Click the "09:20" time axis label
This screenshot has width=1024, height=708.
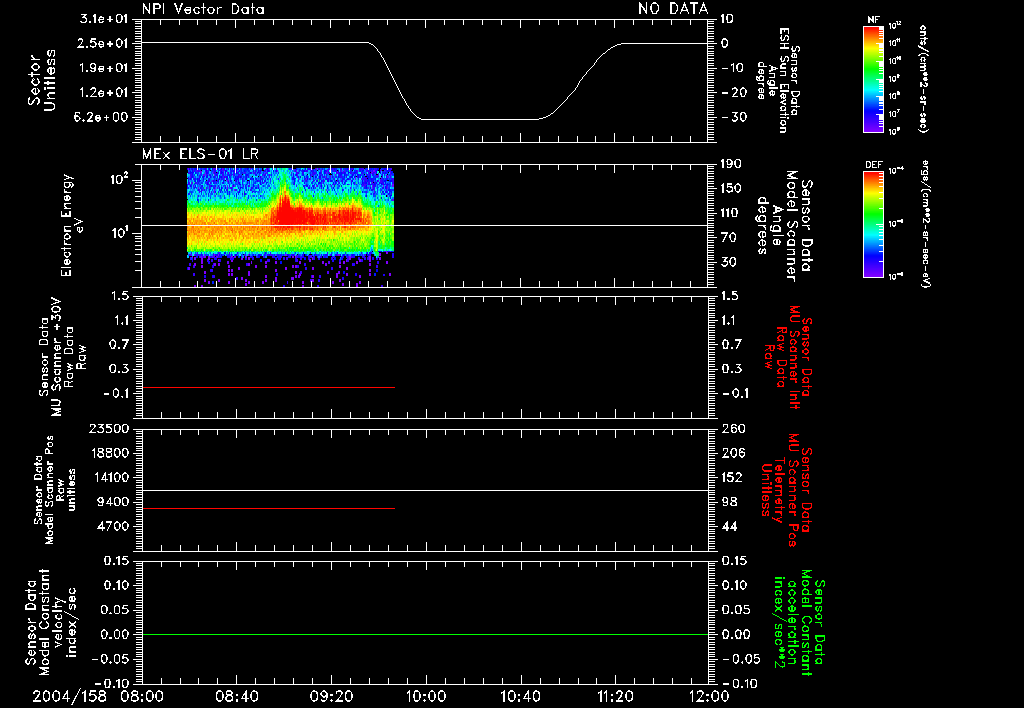[x=332, y=696]
